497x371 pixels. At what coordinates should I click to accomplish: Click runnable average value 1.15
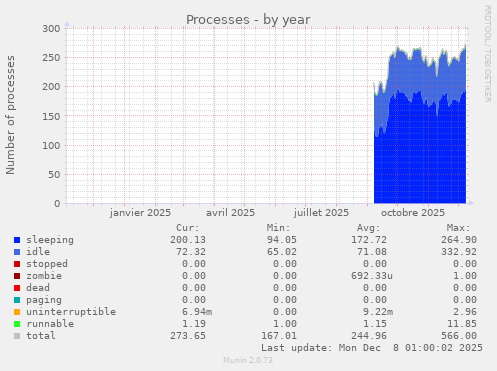tap(375, 324)
